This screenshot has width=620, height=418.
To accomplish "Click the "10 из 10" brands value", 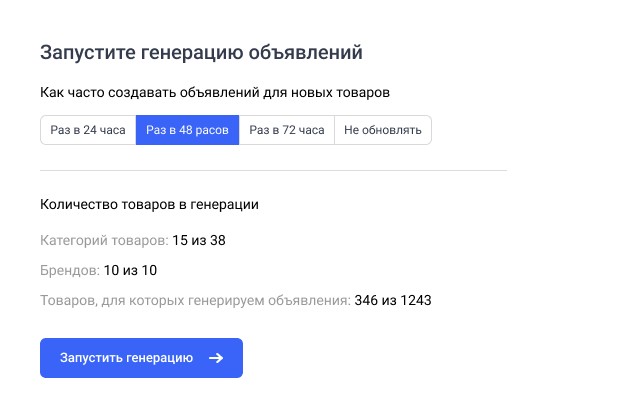I will [x=130, y=270].
